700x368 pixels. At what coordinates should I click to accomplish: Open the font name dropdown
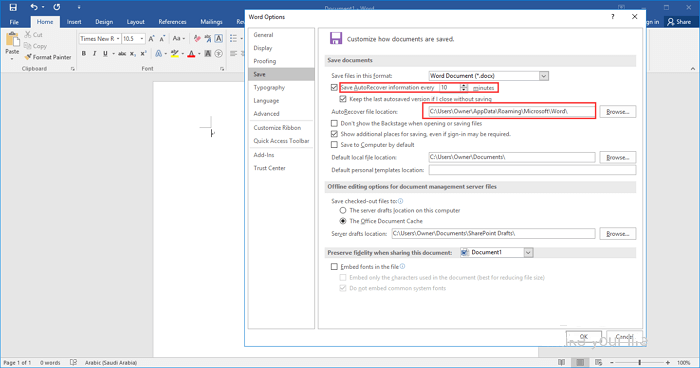click(118, 39)
